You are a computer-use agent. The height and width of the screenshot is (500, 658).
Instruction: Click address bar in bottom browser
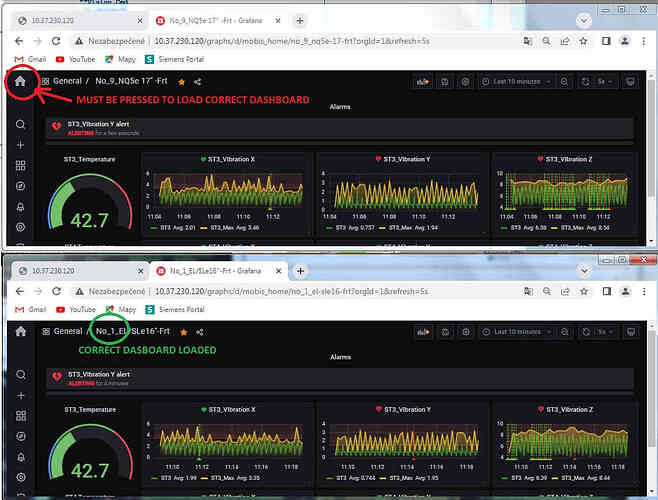coord(294,291)
